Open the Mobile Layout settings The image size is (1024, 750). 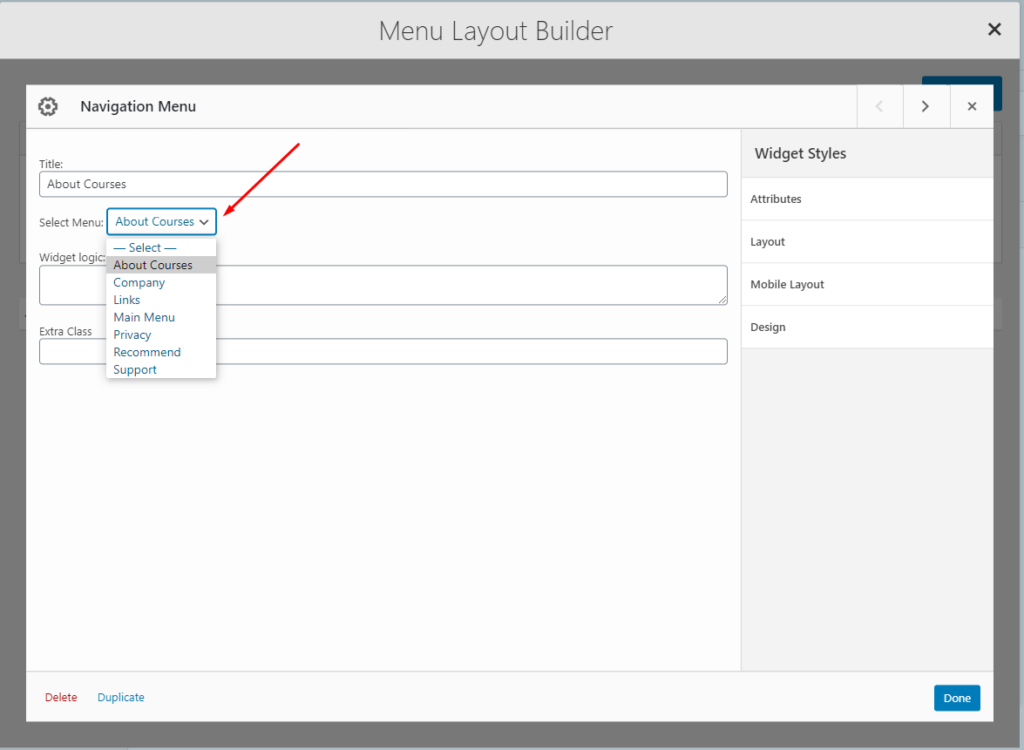coord(787,284)
